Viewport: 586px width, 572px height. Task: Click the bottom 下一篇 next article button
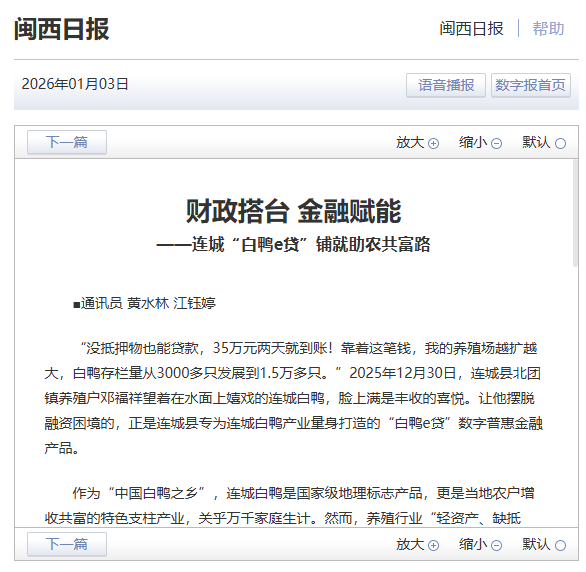67,544
